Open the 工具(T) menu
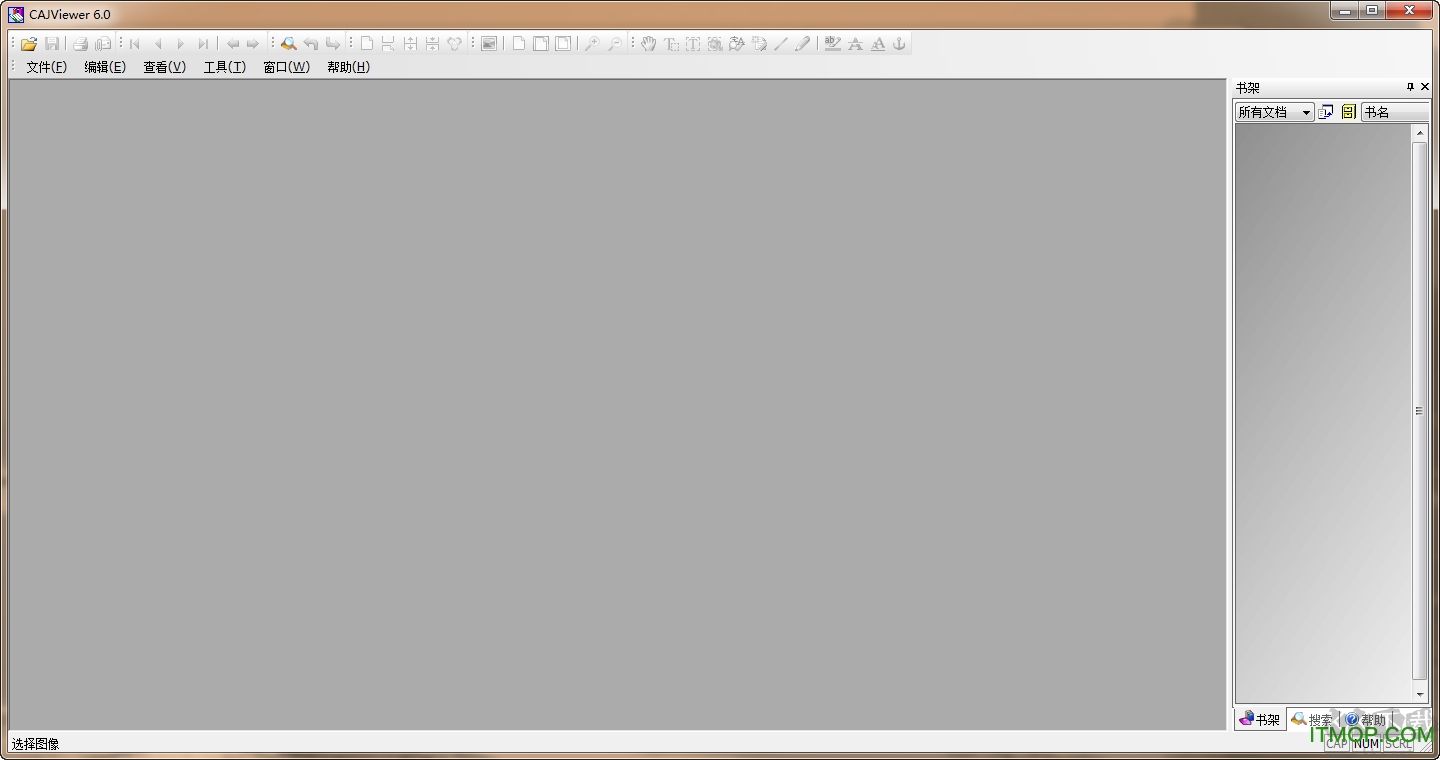 pyautogui.click(x=225, y=67)
